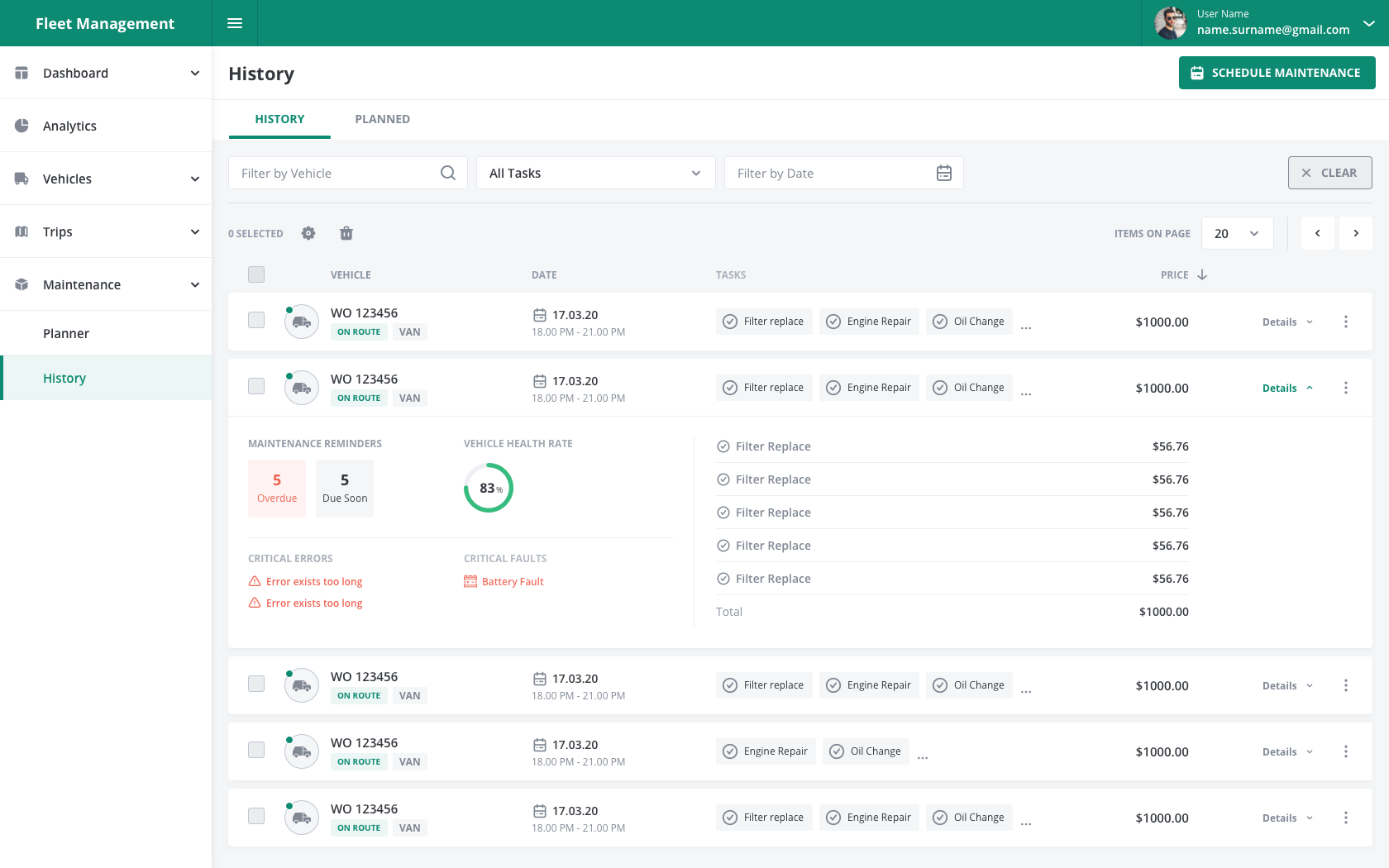Go to previous page with left arrow
Viewport: 1389px width, 868px height.
coord(1318,233)
